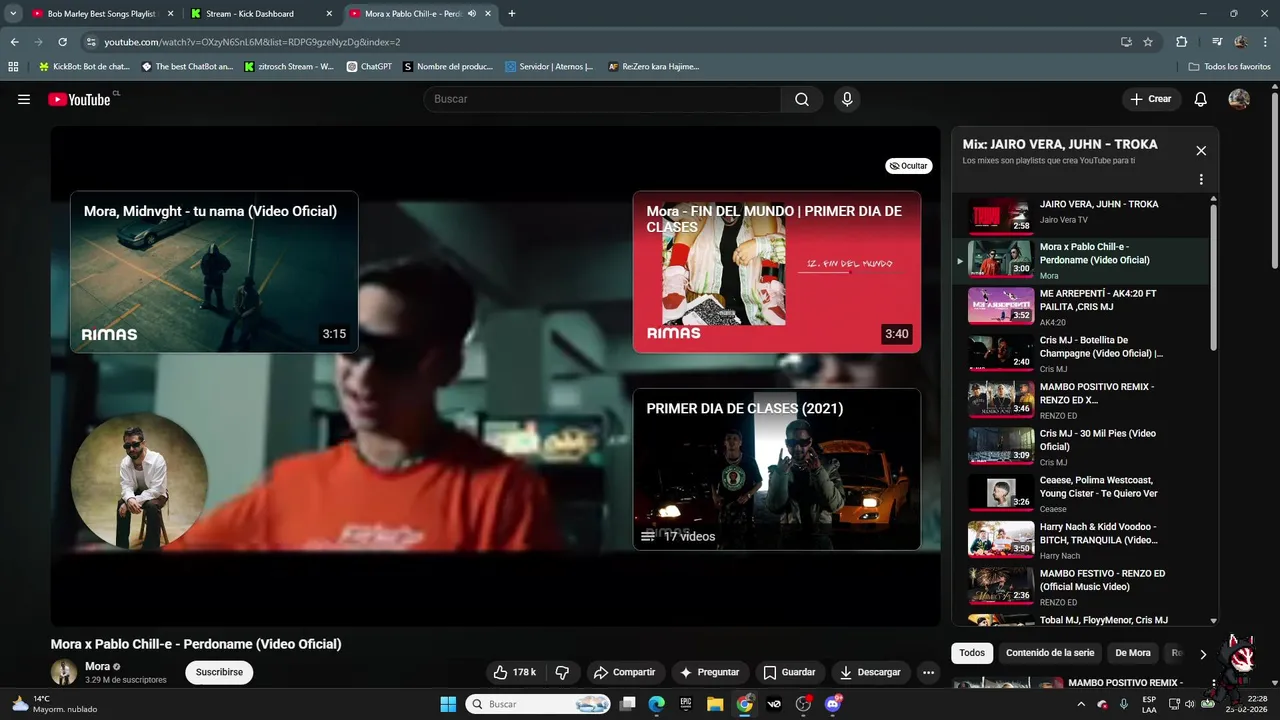Open the Chrome apps grid in the bookmarks bar

tap(13, 66)
